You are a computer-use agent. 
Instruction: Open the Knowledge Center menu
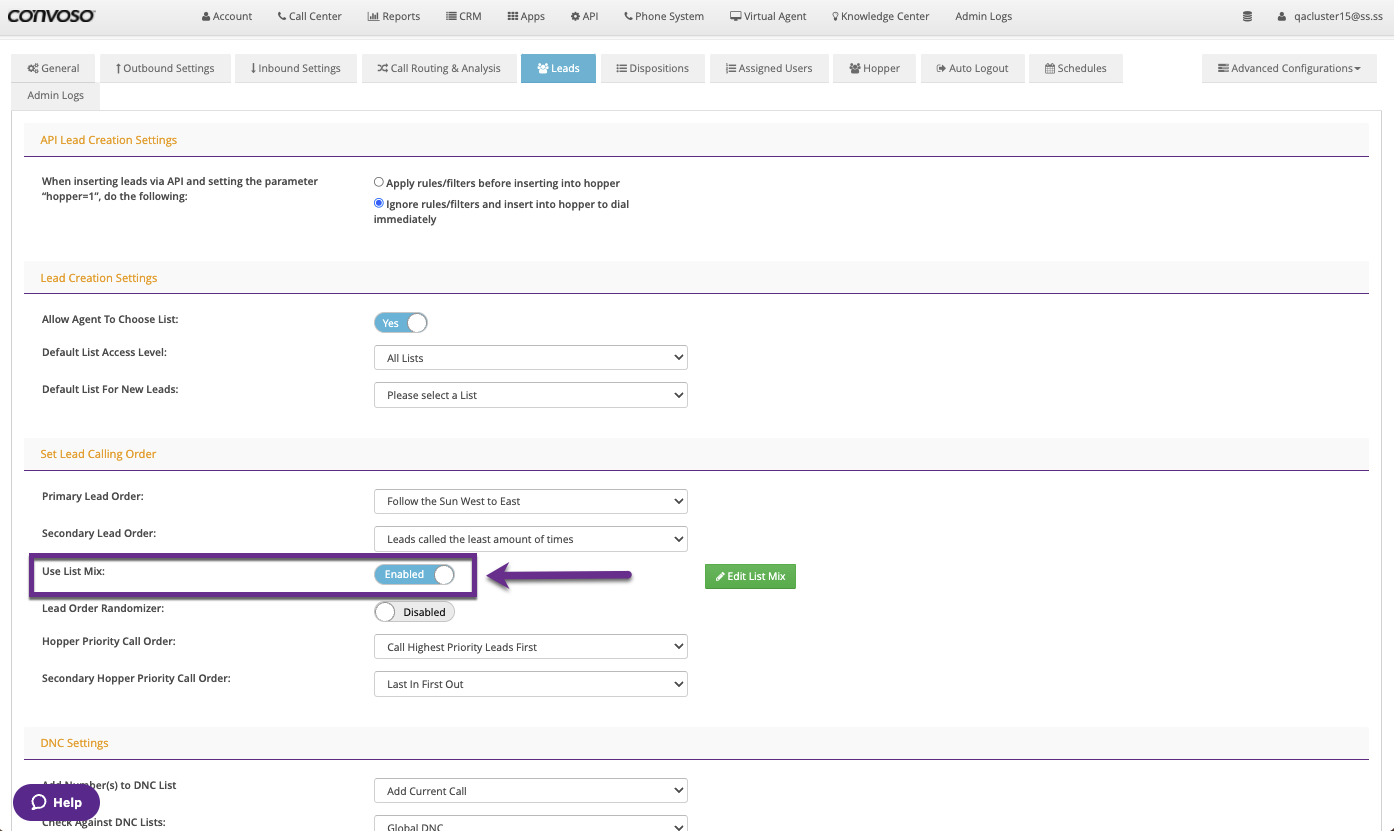pyautogui.click(x=881, y=16)
